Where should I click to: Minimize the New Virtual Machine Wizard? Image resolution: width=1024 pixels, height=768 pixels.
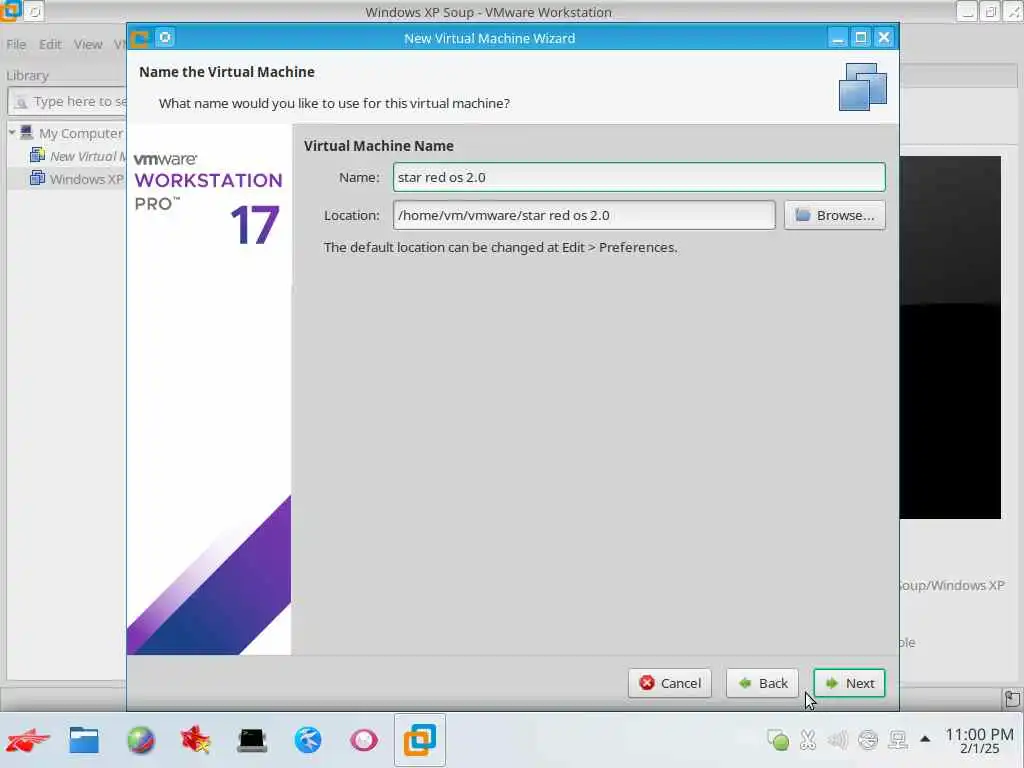pyautogui.click(x=837, y=38)
